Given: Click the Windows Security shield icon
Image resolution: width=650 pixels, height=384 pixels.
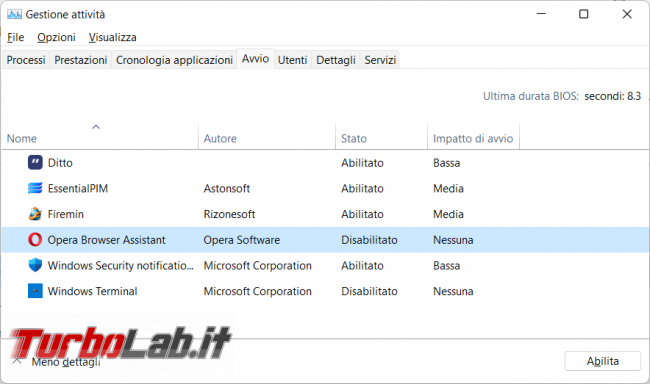Looking at the screenshot, I should coord(35,265).
